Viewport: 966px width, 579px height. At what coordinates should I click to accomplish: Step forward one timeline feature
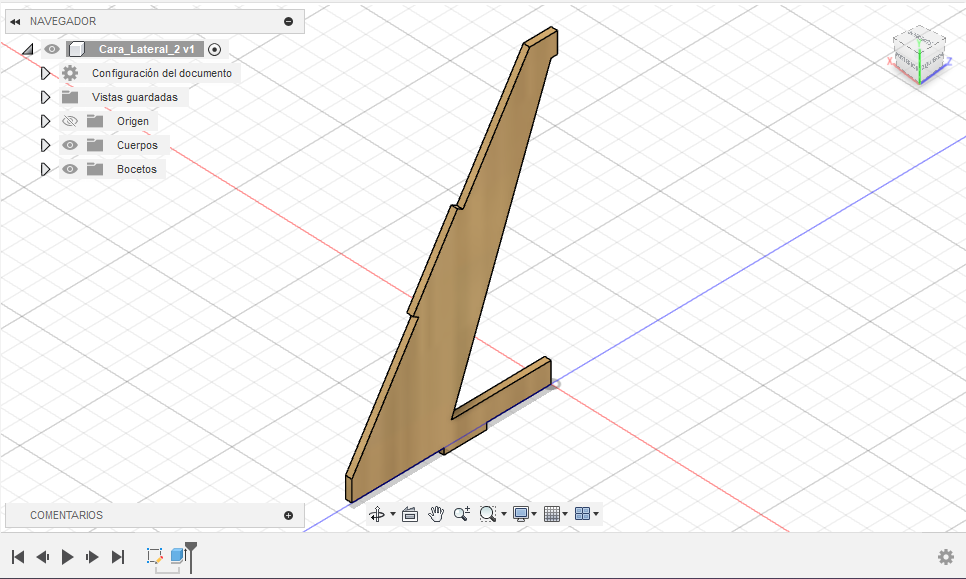click(92, 557)
